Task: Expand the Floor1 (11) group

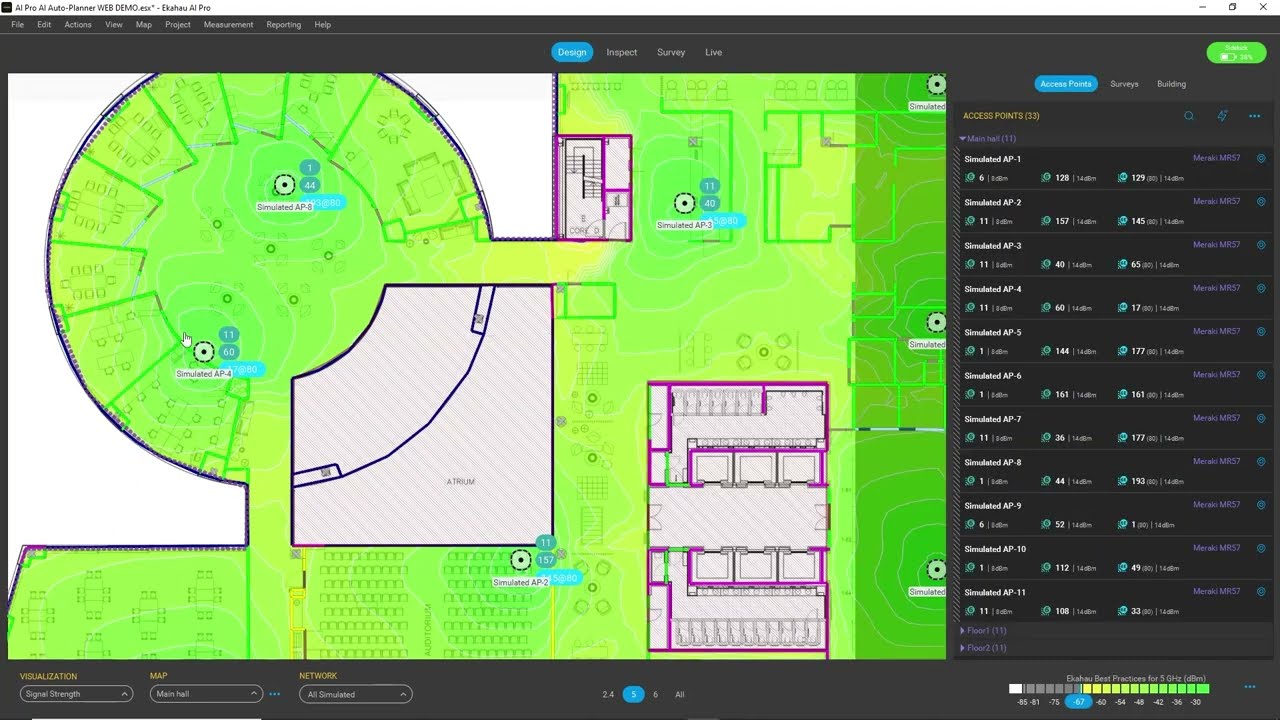Action: tap(986, 631)
